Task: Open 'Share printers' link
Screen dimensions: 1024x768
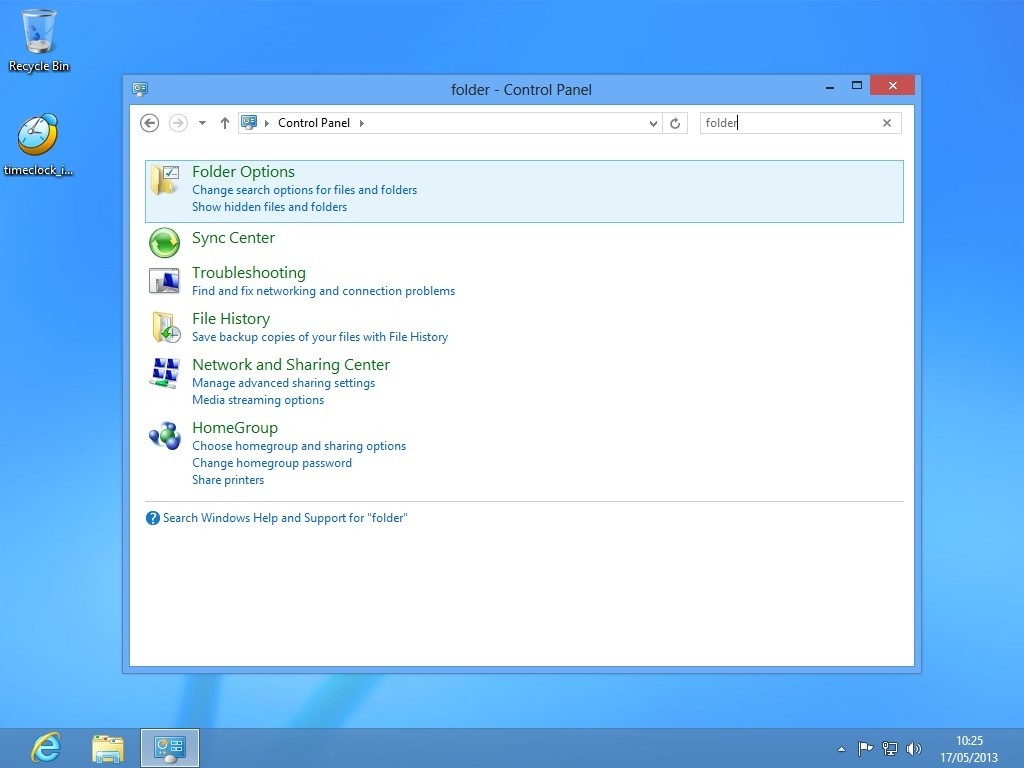Action: 228,480
